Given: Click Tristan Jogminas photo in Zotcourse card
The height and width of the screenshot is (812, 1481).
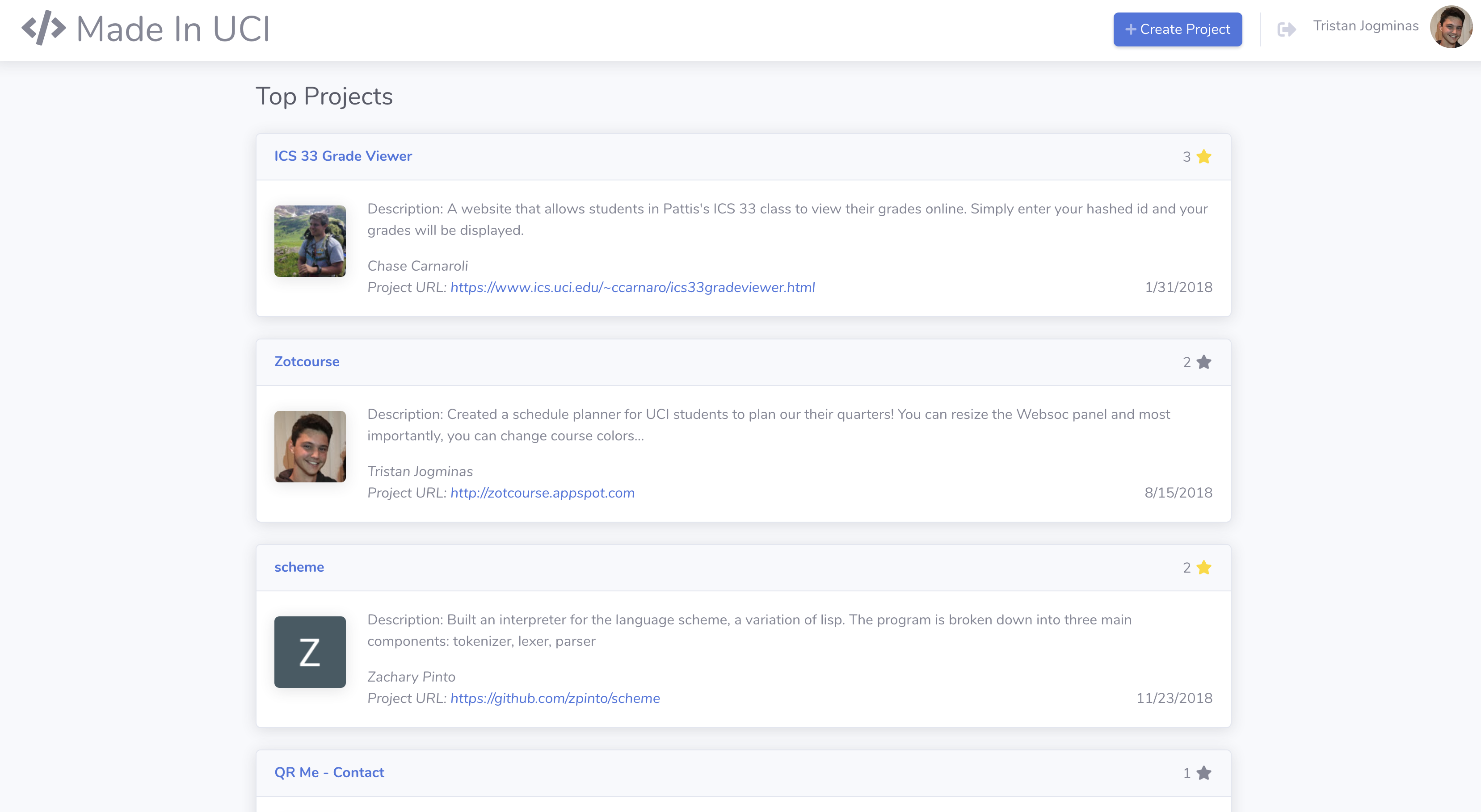Looking at the screenshot, I should coord(310,447).
